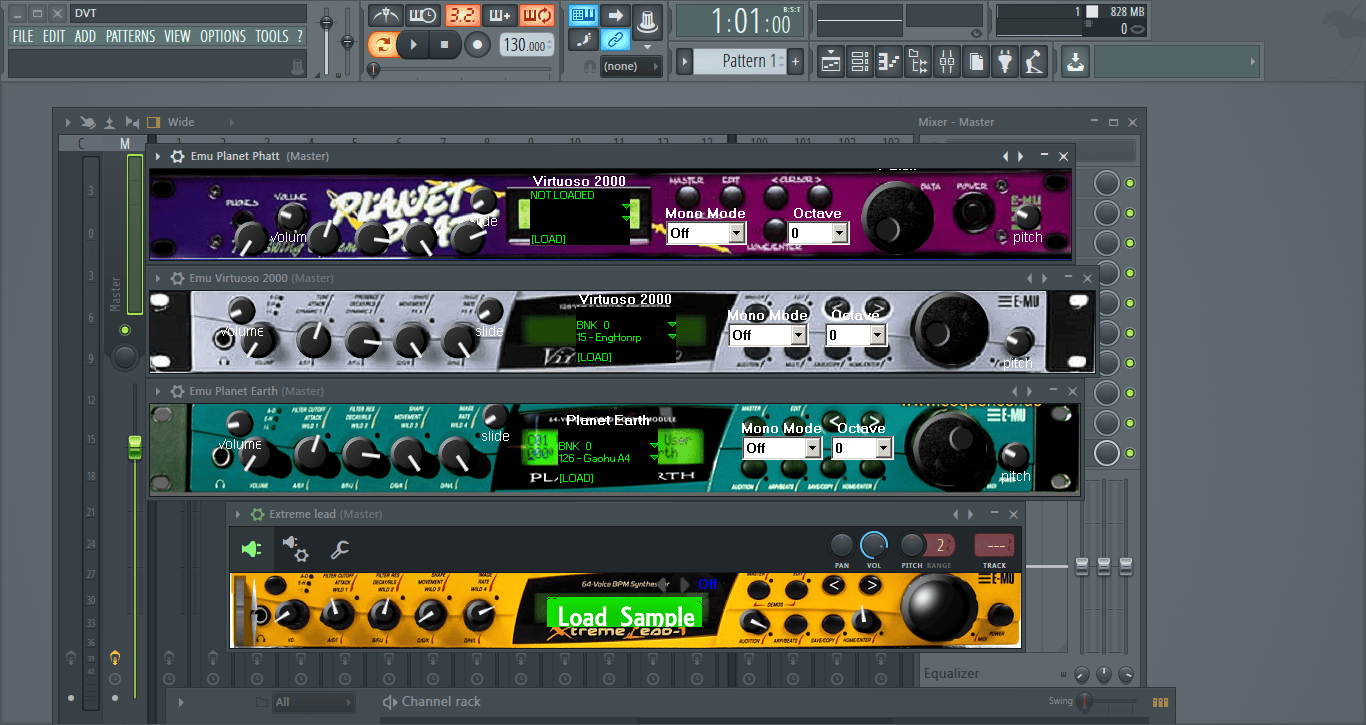
Task: Open the playlist view icon
Action: (831, 62)
